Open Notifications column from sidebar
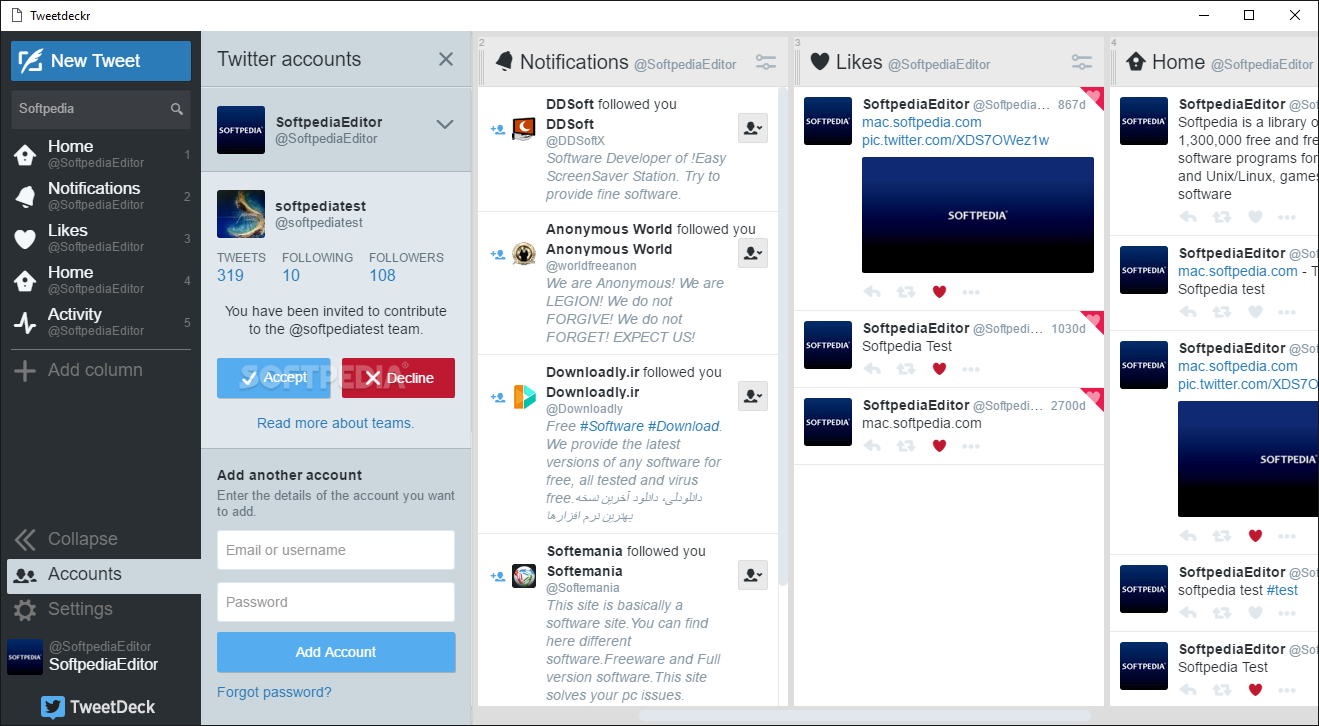The height and width of the screenshot is (726, 1319). [100, 195]
